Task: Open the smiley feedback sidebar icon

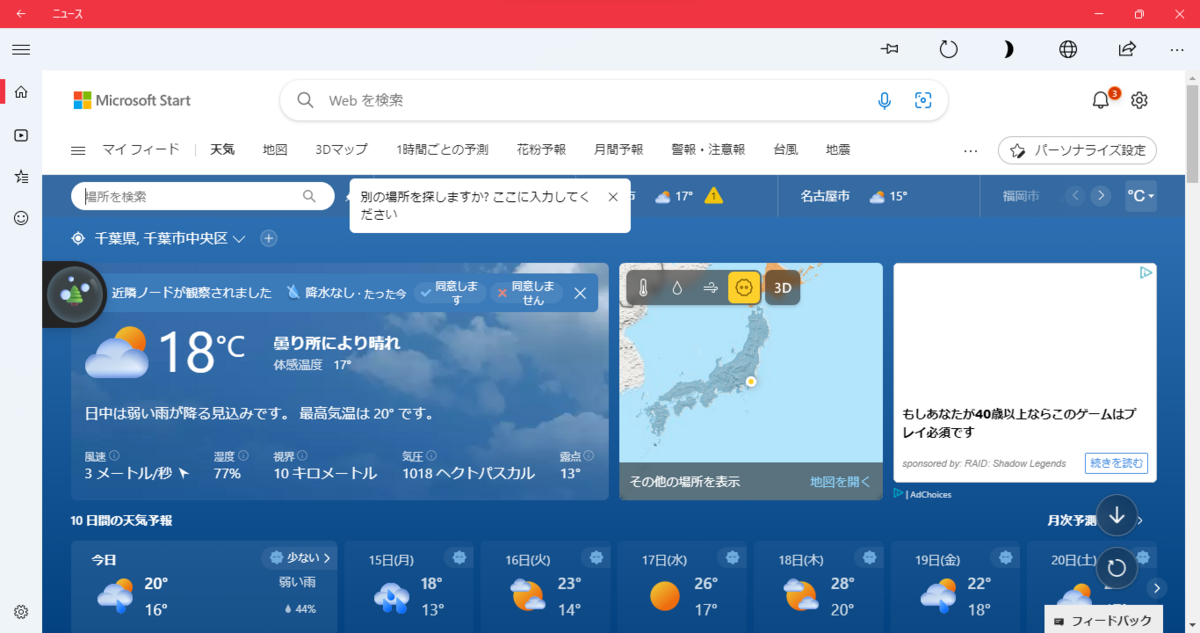Action: (21, 217)
